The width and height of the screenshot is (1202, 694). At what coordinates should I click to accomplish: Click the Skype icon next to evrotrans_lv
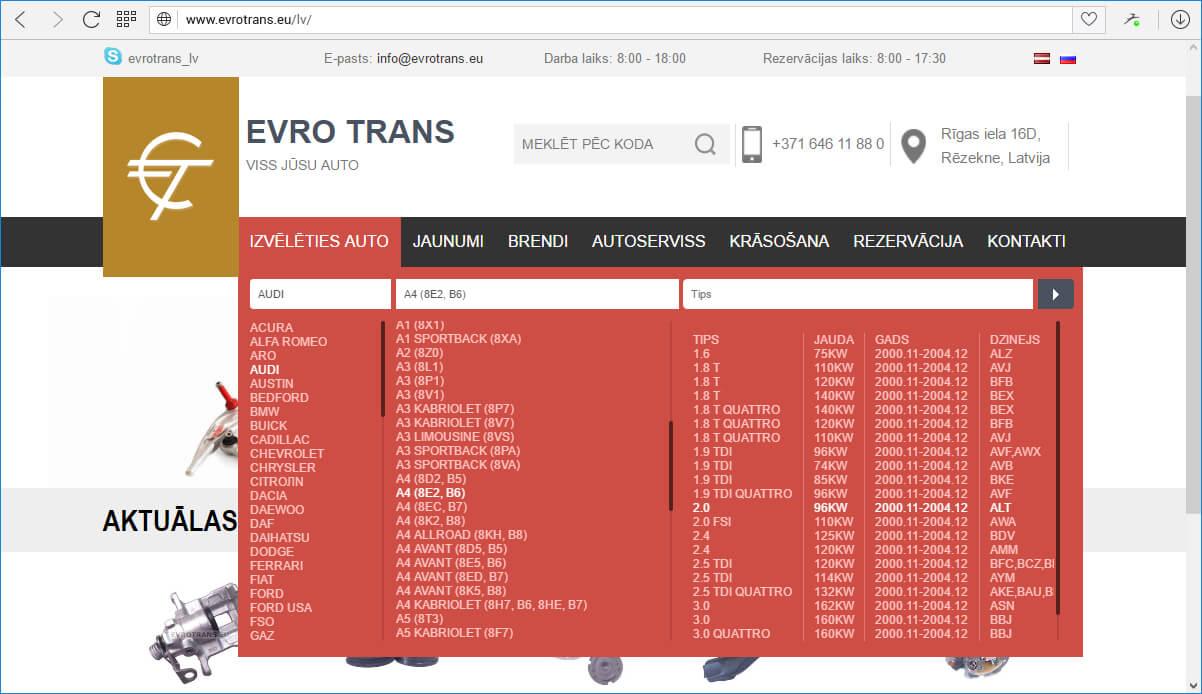113,57
